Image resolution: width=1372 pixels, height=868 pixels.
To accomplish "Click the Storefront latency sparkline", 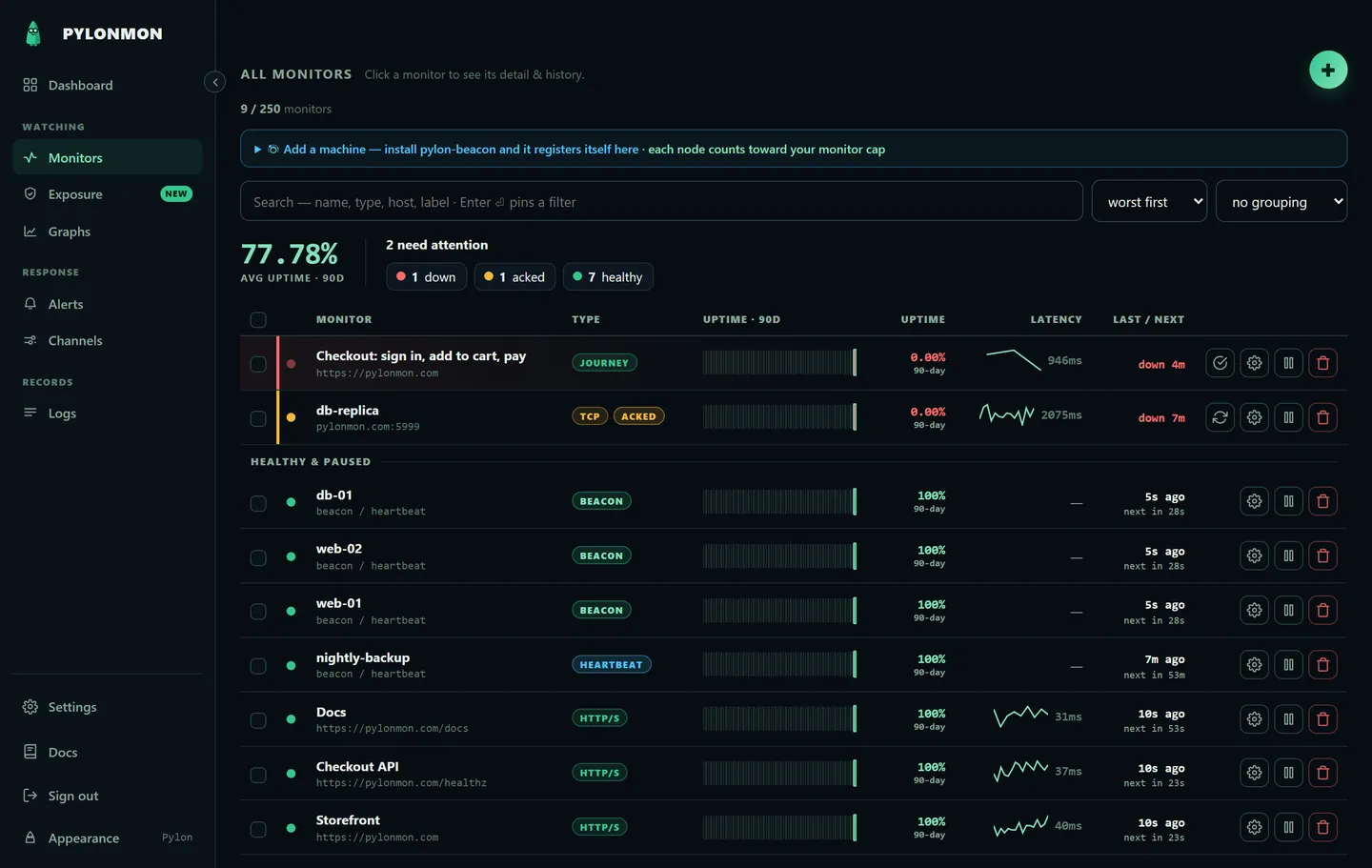I will tap(1020, 826).
